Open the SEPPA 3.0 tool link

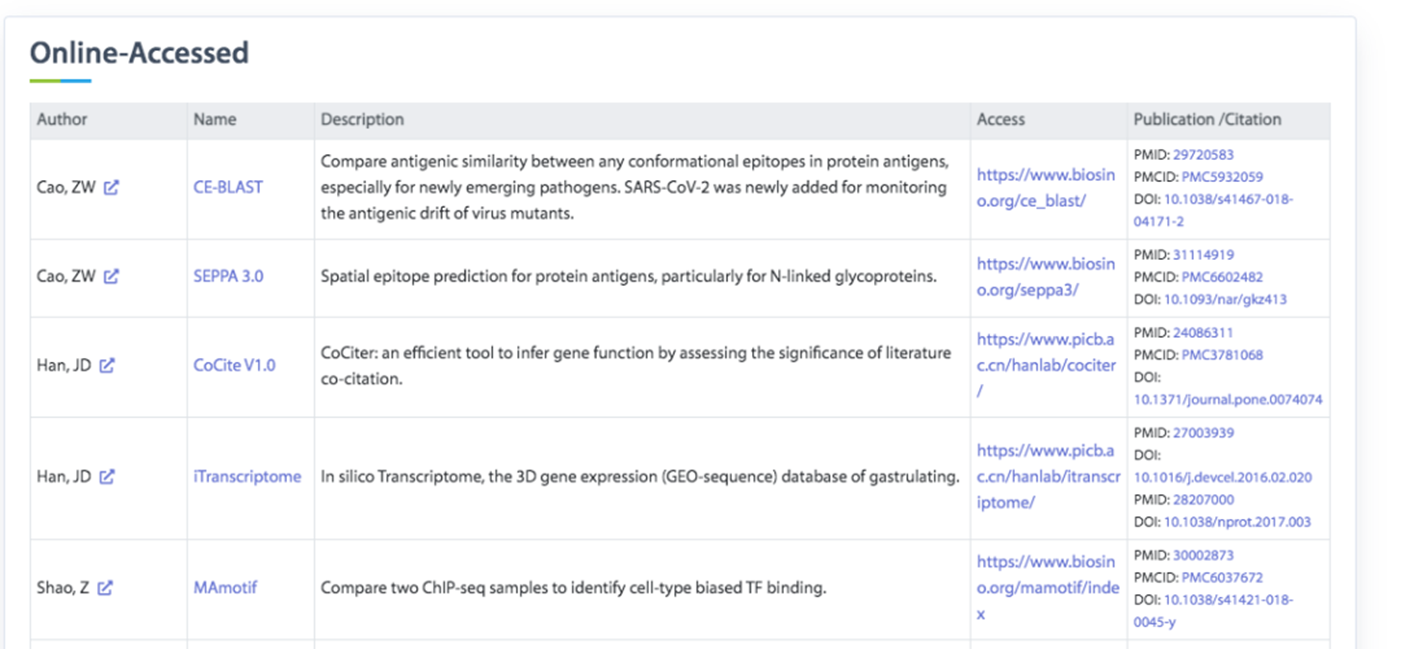pyautogui.click(x=228, y=276)
